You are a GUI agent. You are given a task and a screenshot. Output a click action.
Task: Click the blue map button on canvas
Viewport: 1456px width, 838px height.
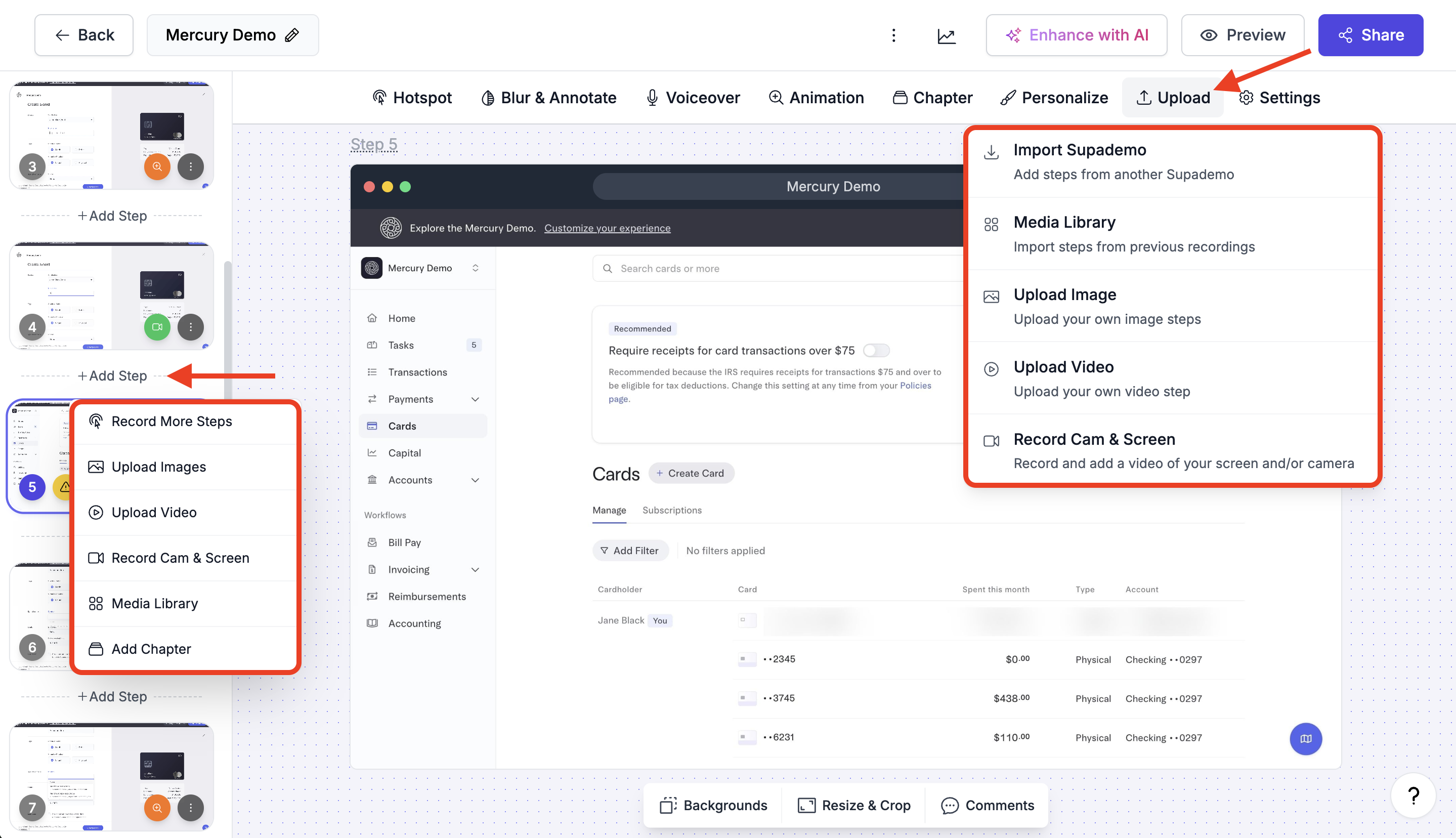[1305, 738]
